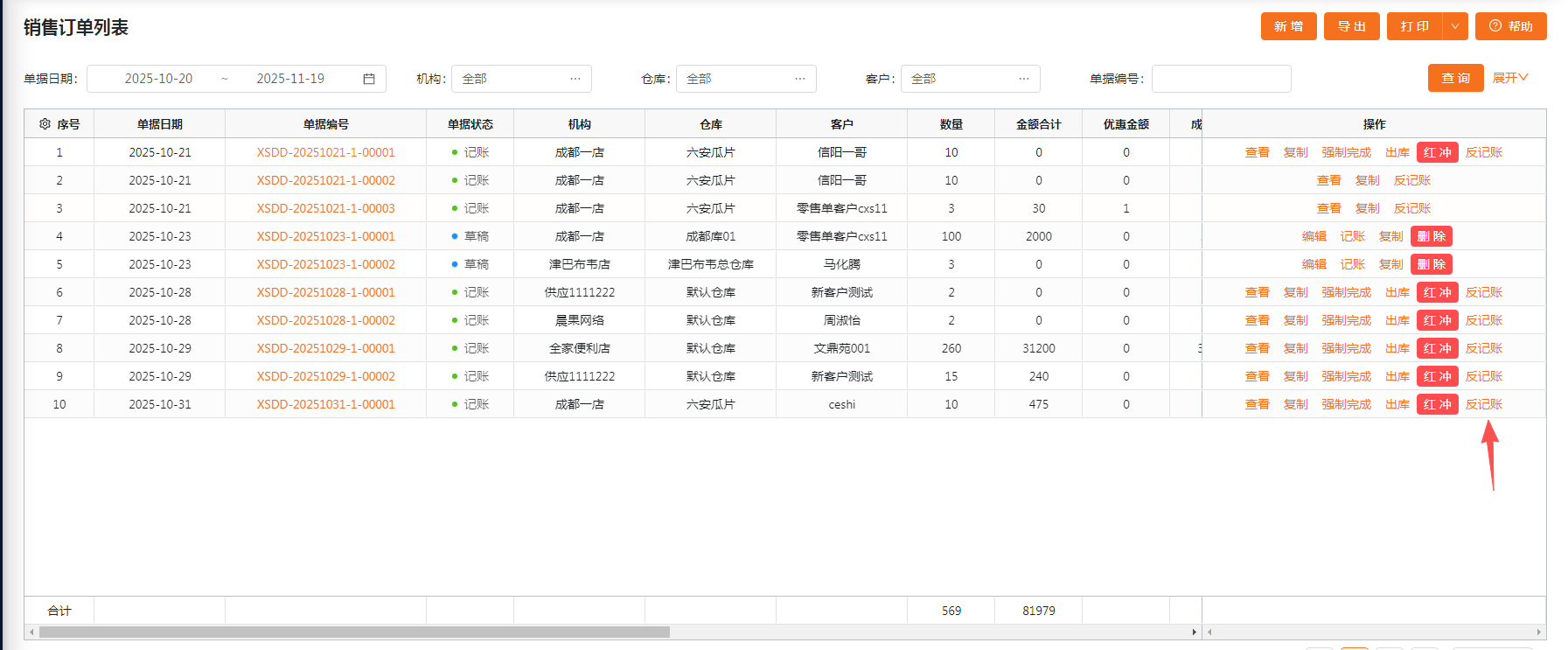Click 强制完成 for the 周淑怡 order
The height and width of the screenshot is (650, 1568).
1347,320
